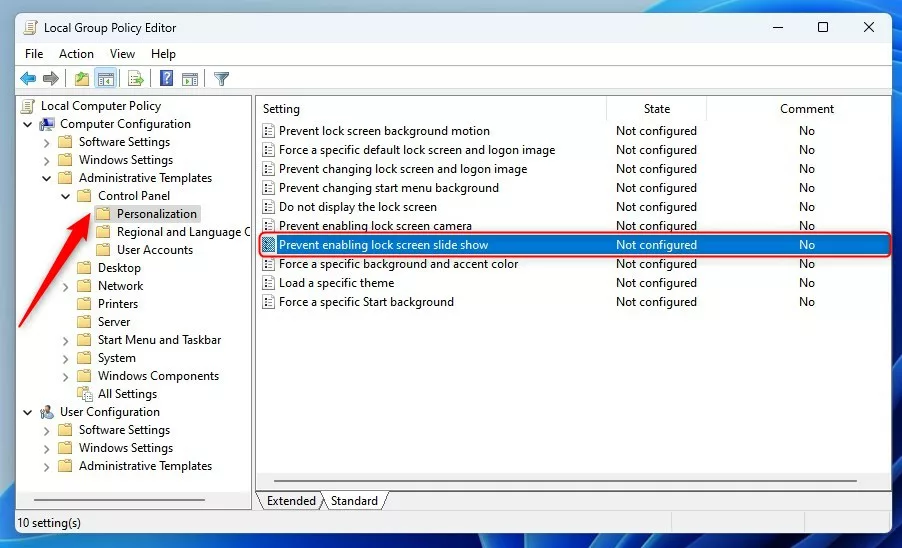
Task: Expand the Network folder
Action: click(66, 286)
